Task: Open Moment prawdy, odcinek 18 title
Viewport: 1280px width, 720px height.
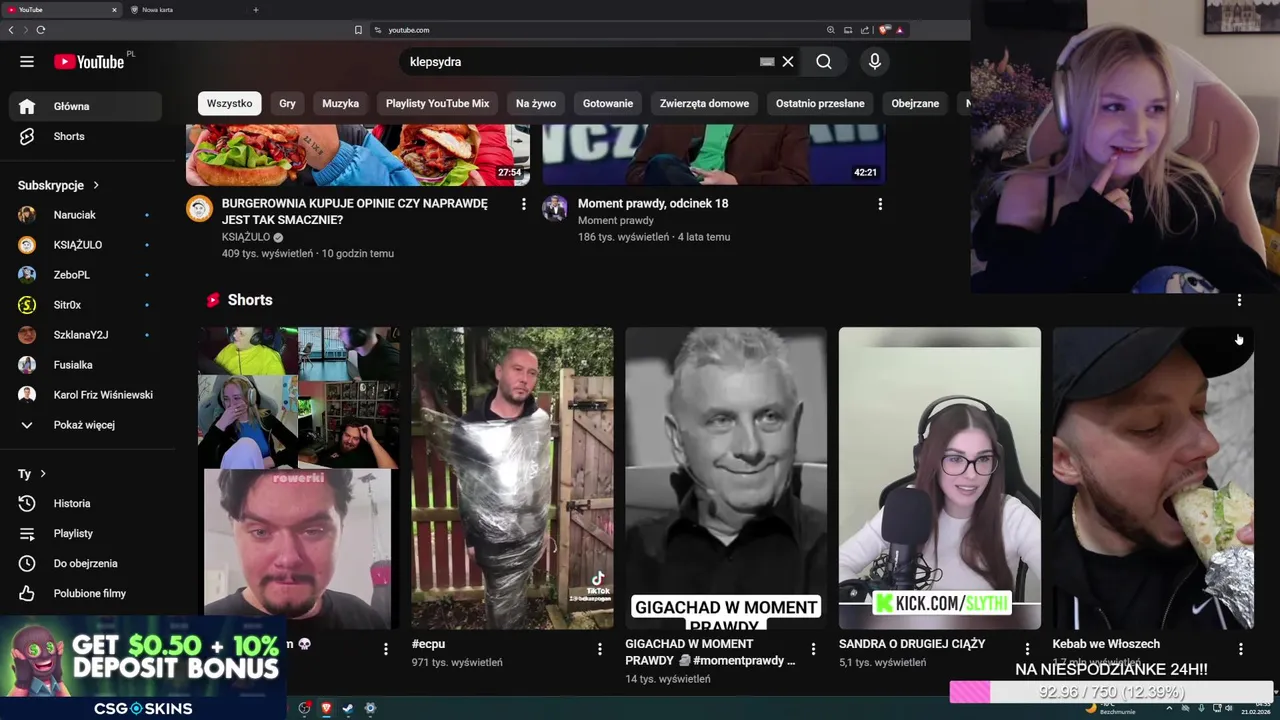Action: [x=653, y=203]
